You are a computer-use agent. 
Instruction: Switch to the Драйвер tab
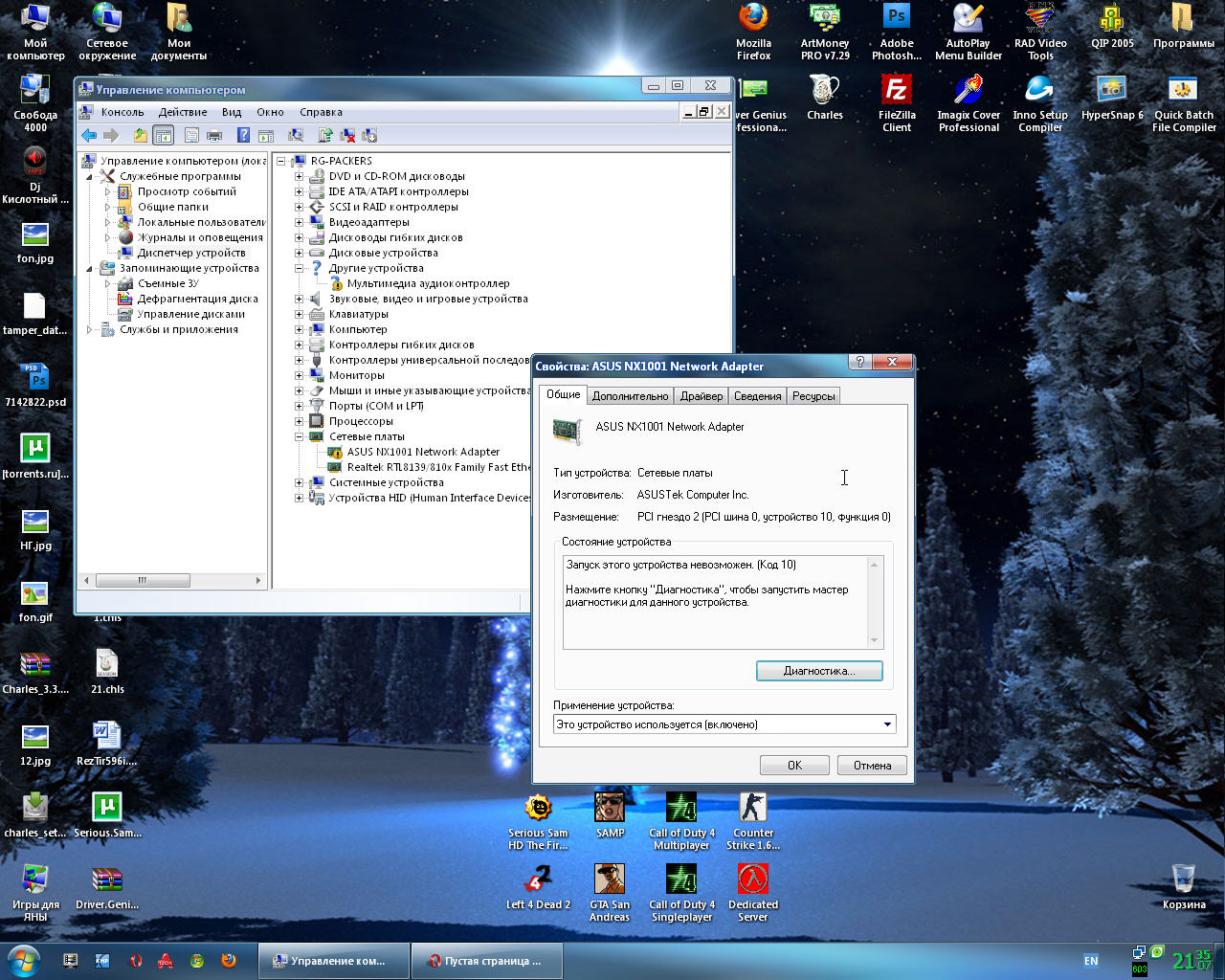click(702, 396)
